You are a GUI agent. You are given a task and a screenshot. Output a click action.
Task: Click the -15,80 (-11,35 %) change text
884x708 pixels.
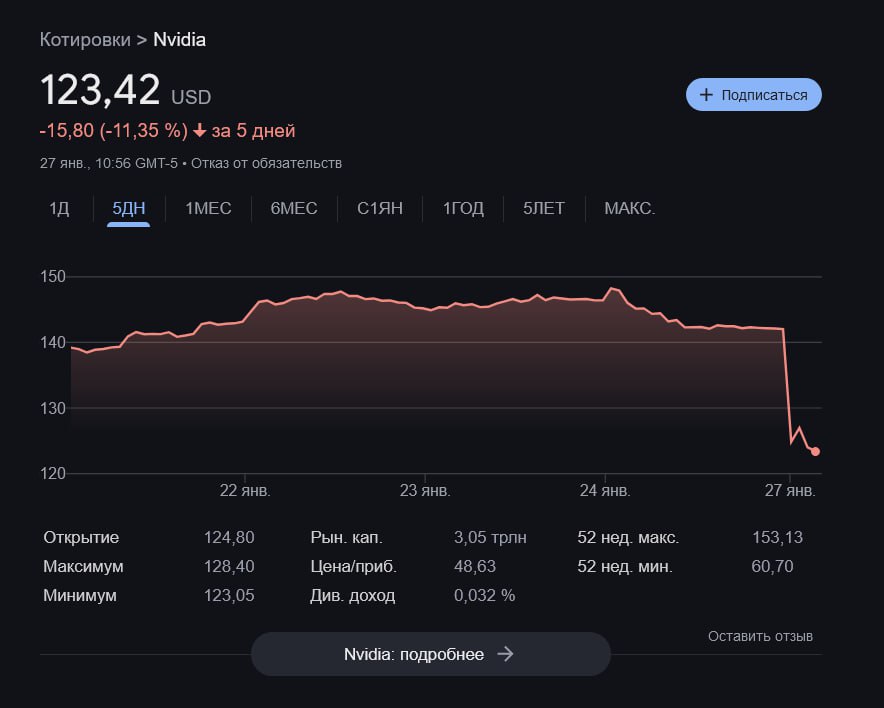[113, 130]
